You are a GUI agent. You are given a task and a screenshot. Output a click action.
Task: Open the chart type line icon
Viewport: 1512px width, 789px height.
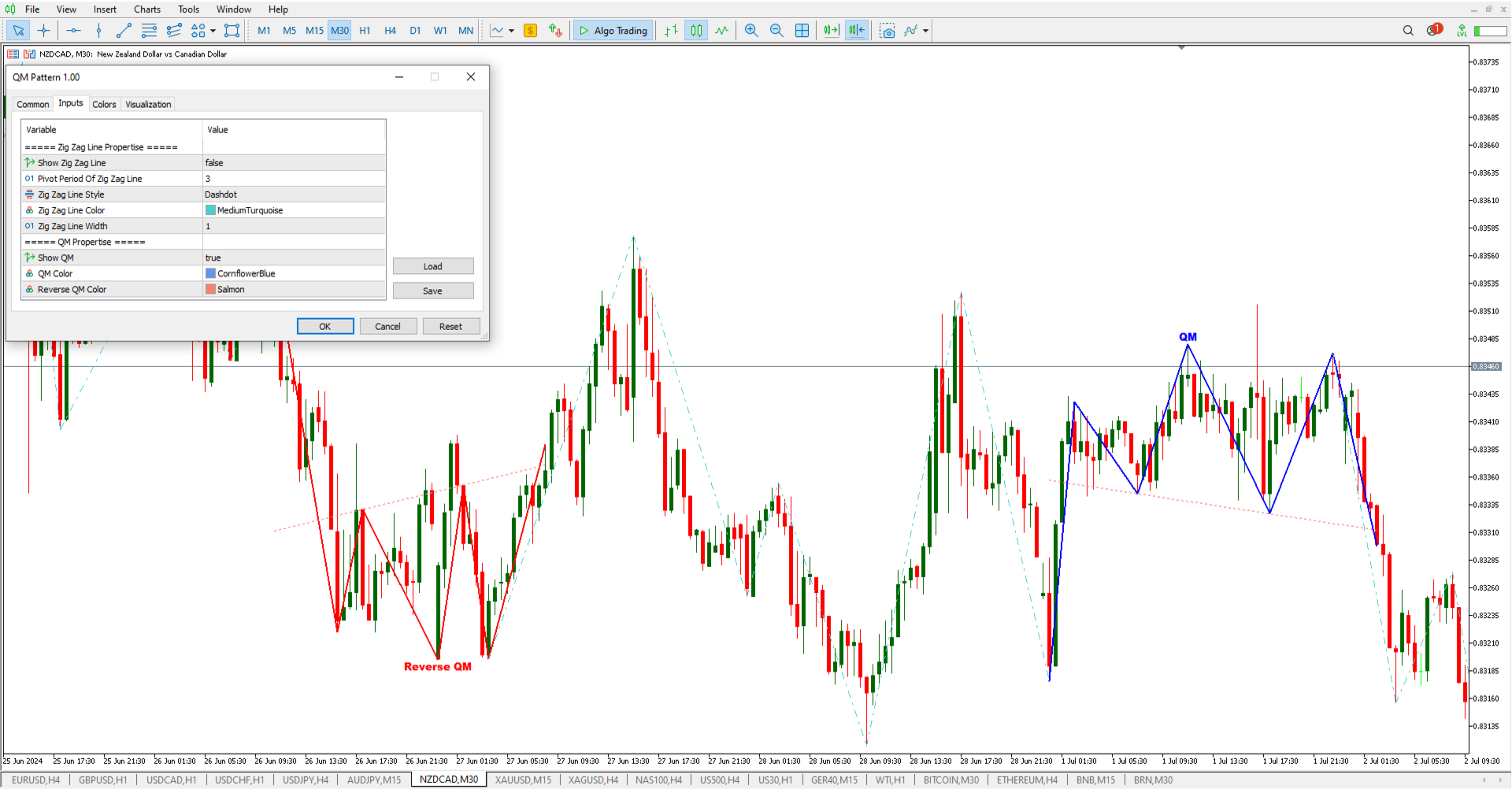click(497, 31)
